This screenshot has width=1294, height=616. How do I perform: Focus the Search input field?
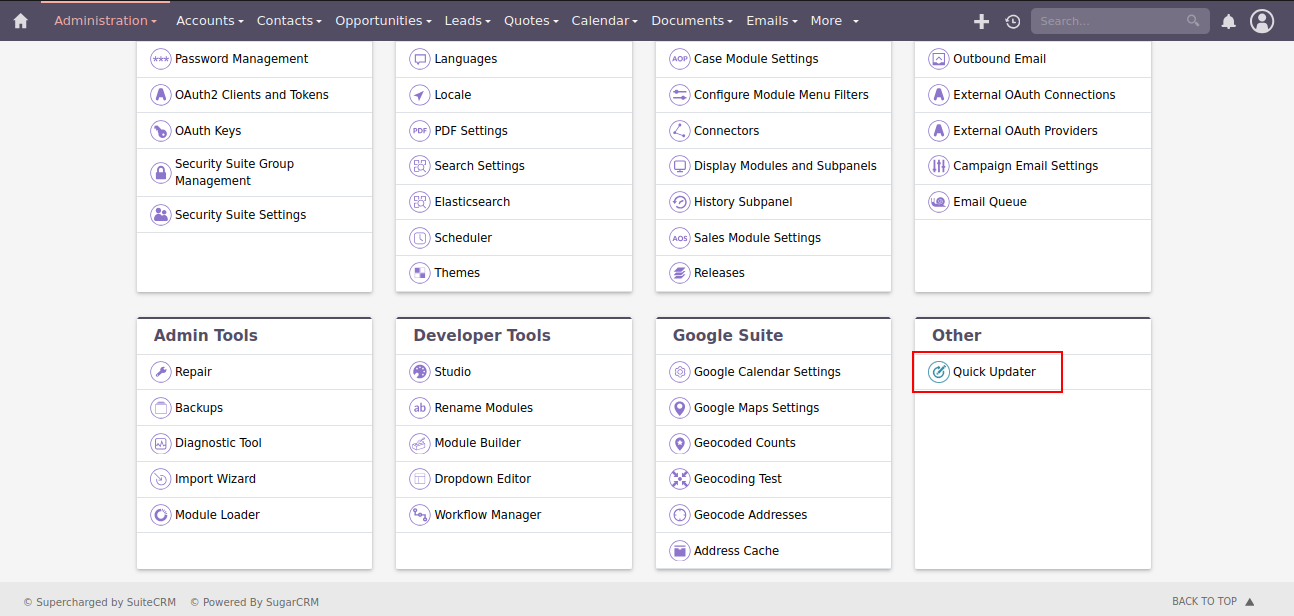1119,21
